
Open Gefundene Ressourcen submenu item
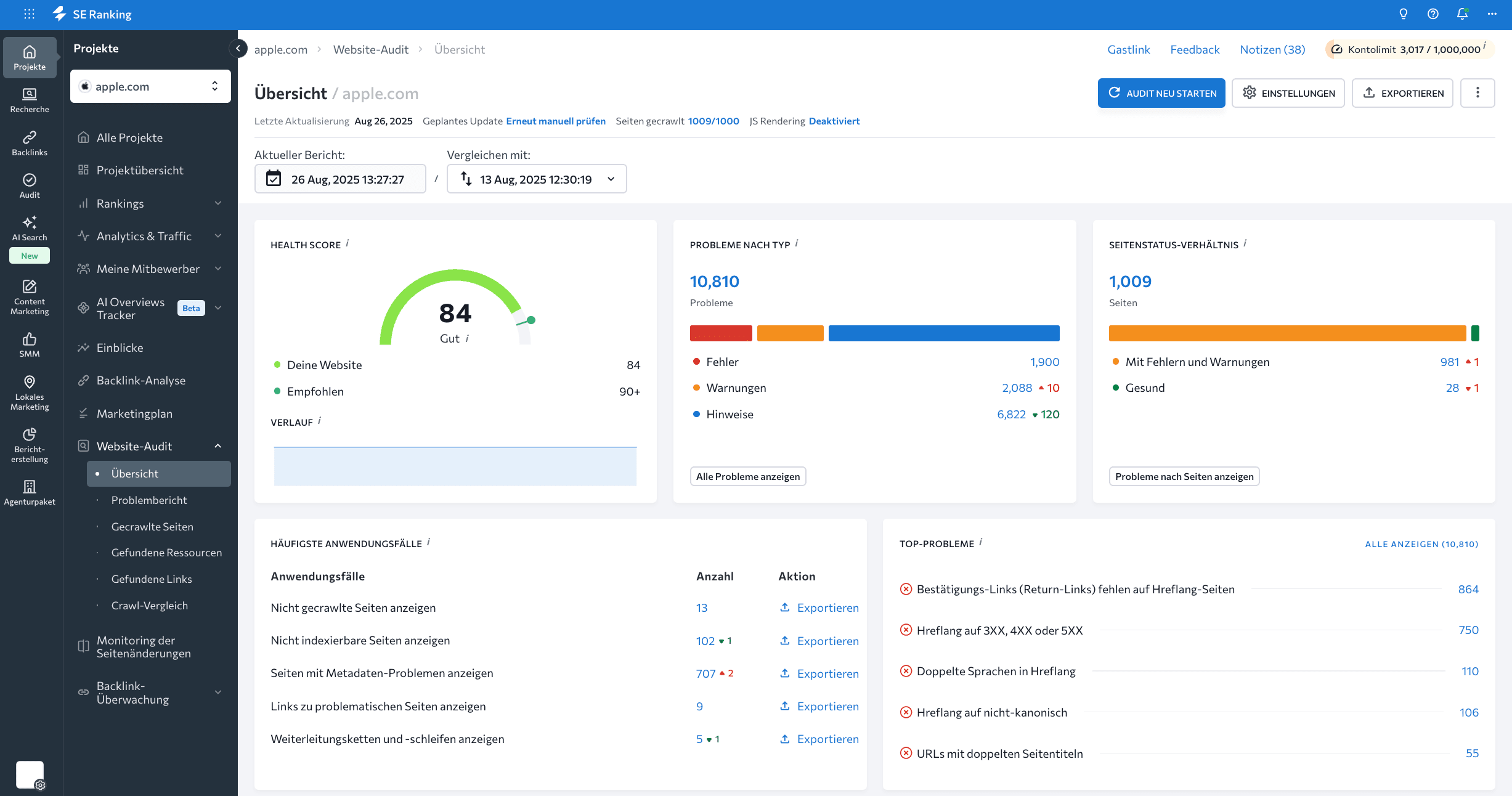point(166,553)
